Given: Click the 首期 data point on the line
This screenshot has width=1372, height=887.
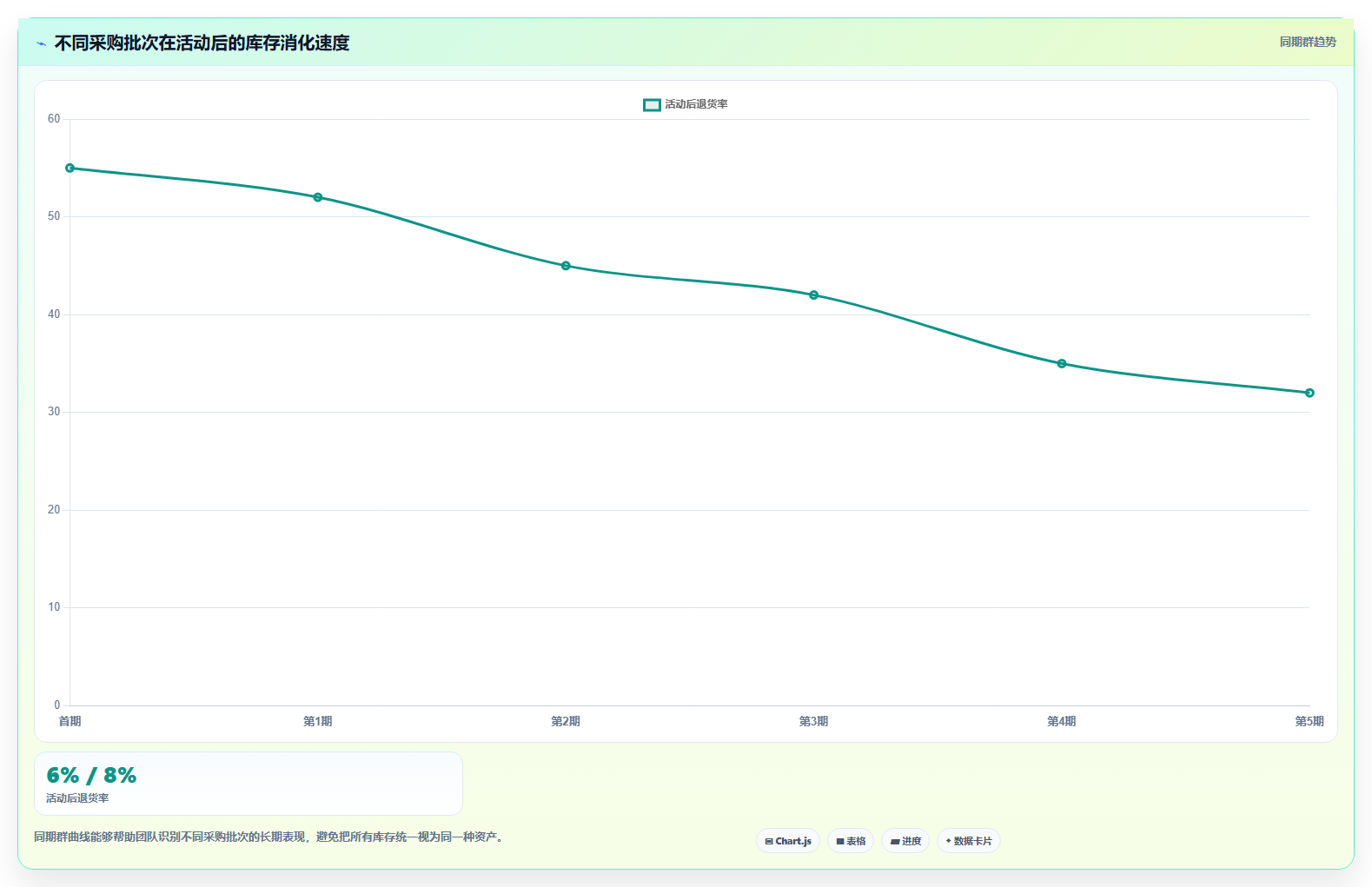Looking at the screenshot, I should tap(70, 168).
